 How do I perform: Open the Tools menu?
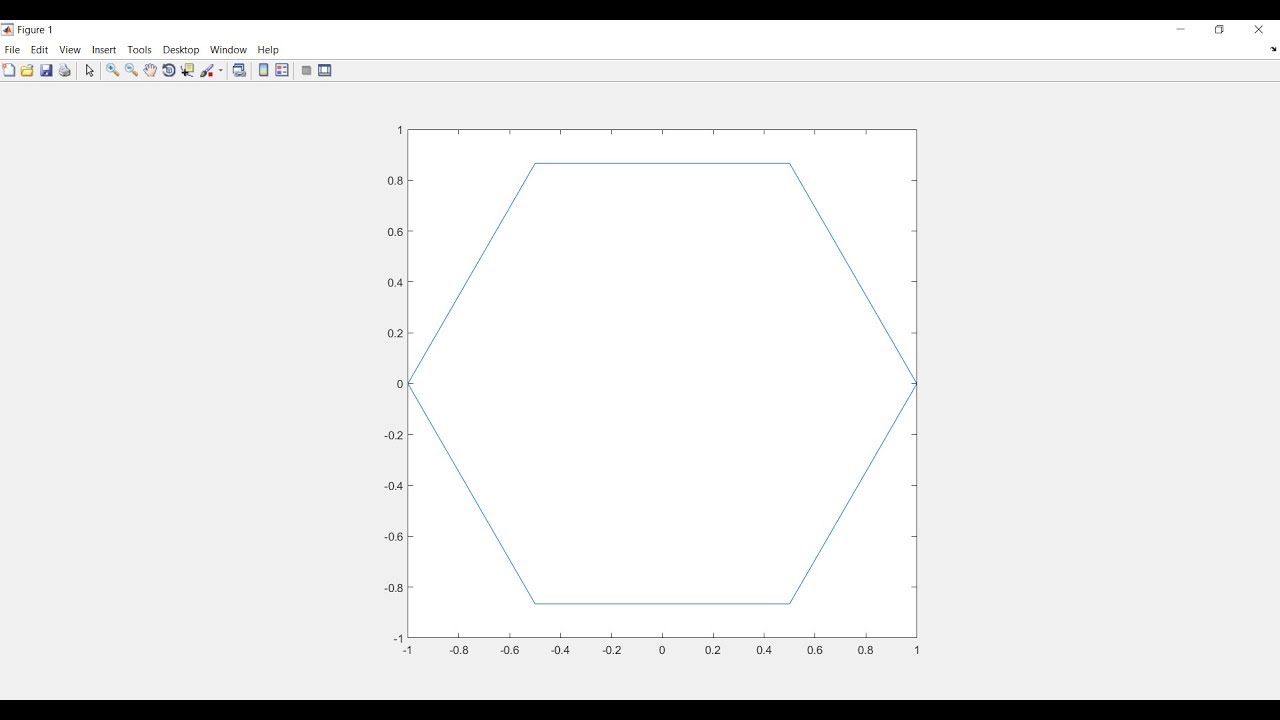[x=139, y=50]
